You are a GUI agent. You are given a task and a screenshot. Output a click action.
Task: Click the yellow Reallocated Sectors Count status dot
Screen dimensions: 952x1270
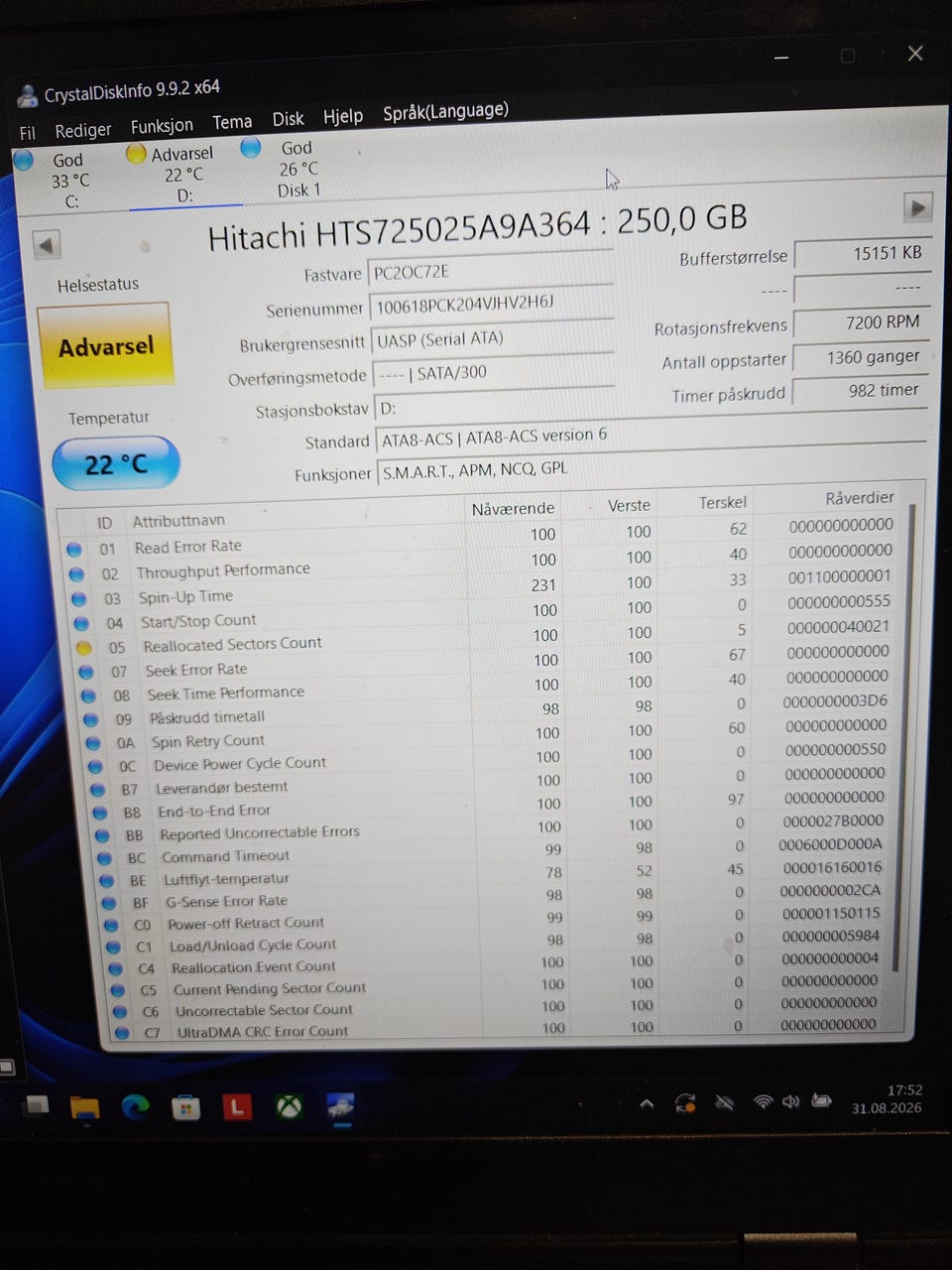tap(84, 648)
